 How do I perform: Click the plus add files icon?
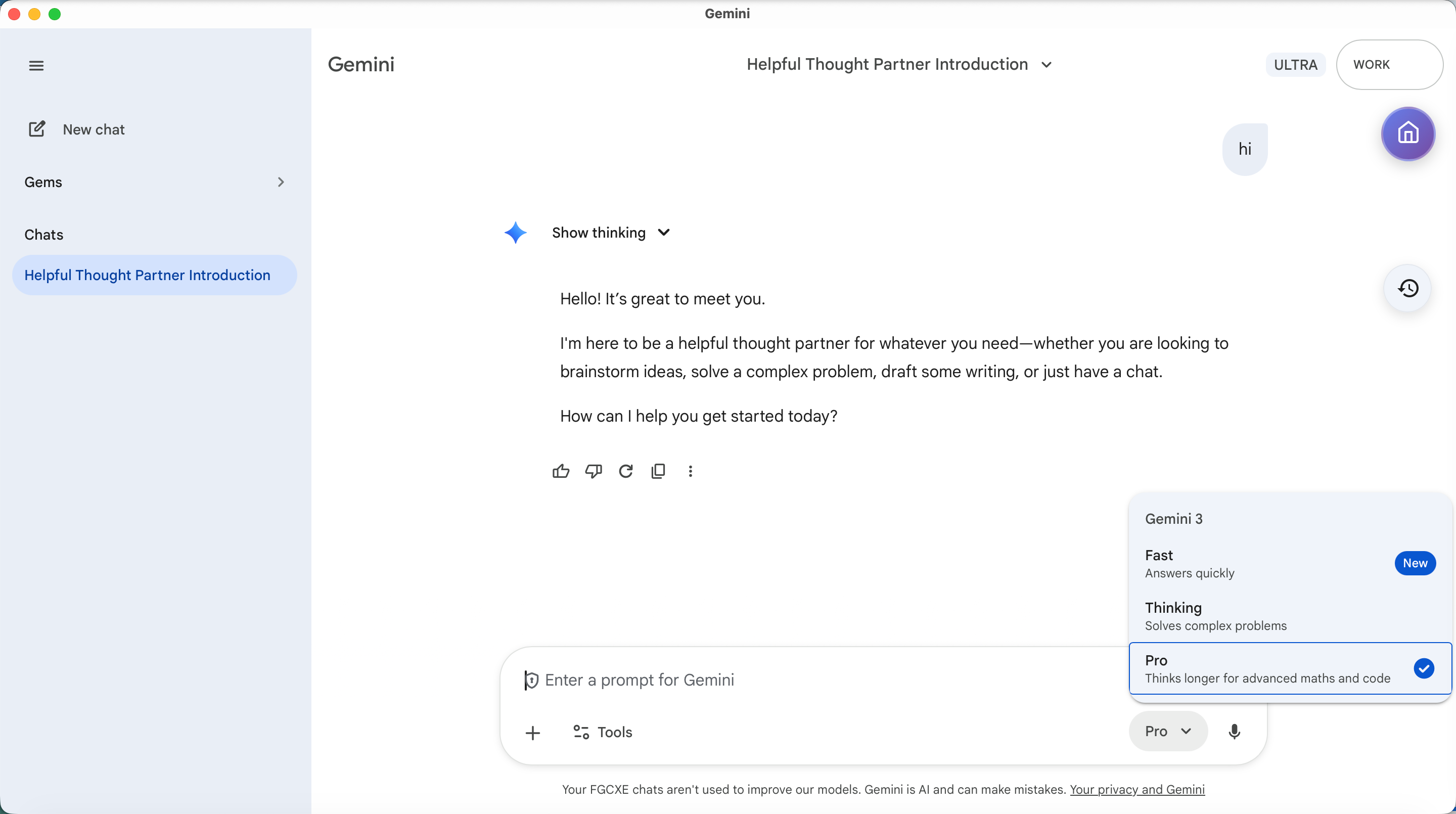coord(532,733)
